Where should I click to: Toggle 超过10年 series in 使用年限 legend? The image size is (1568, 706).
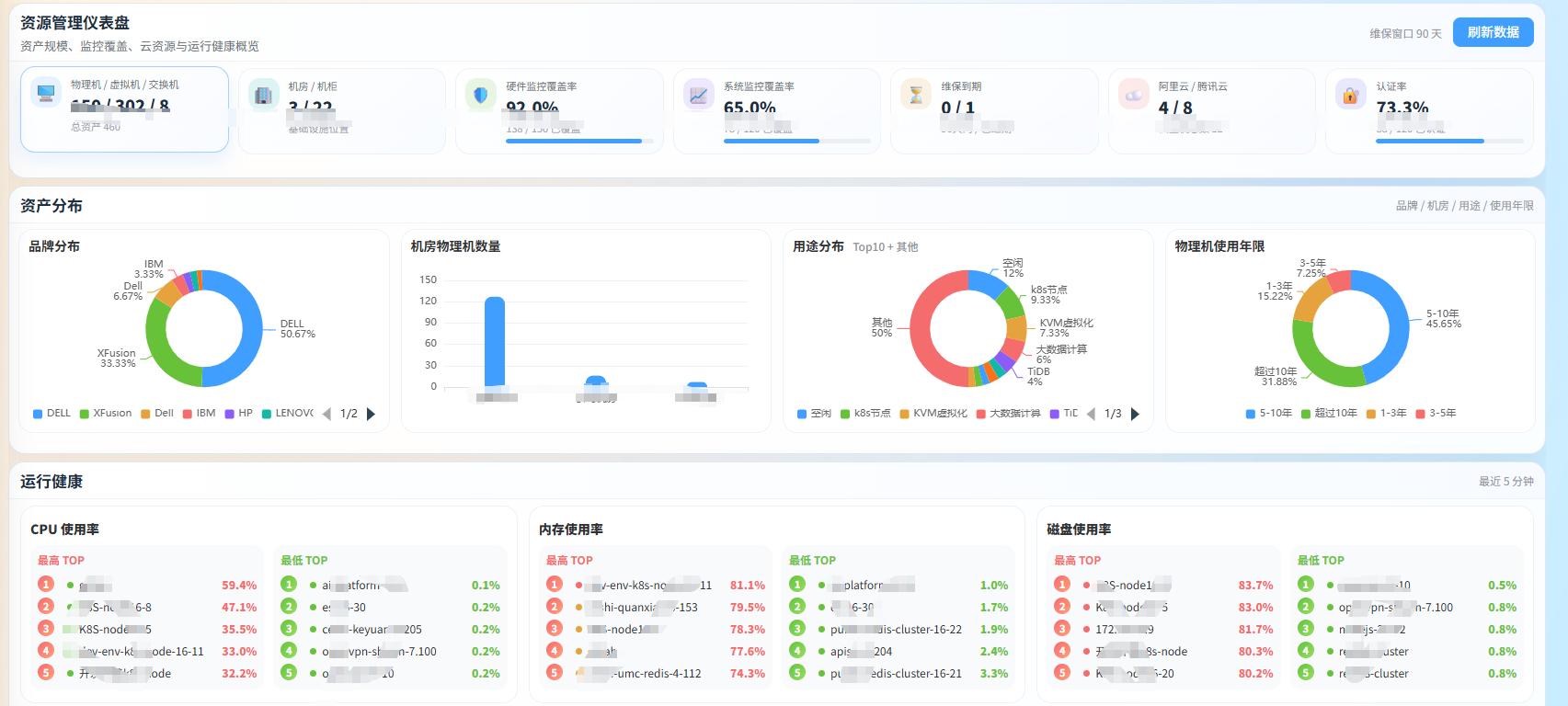(x=1329, y=414)
